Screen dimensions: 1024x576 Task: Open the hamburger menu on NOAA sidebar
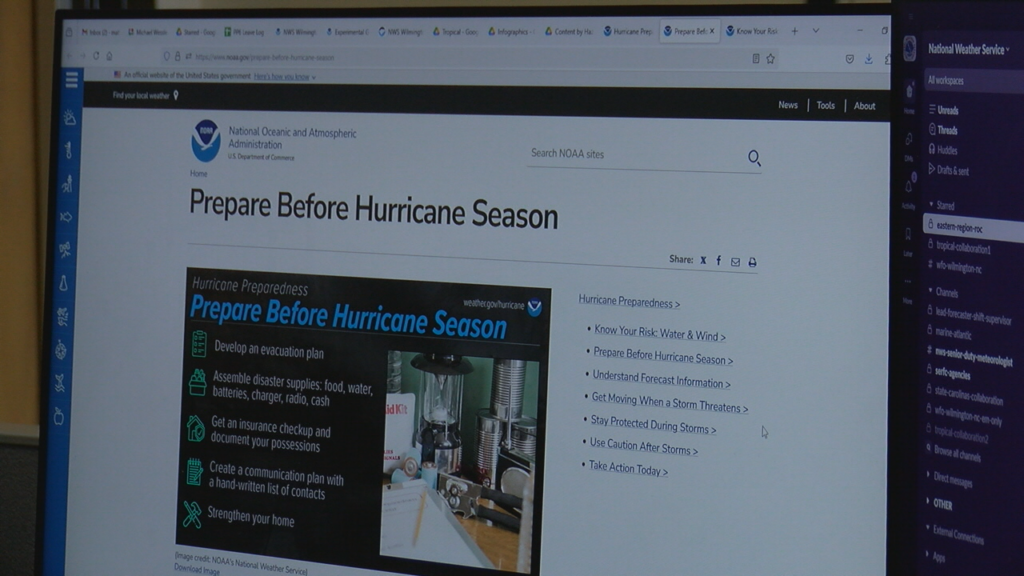click(x=72, y=80)
